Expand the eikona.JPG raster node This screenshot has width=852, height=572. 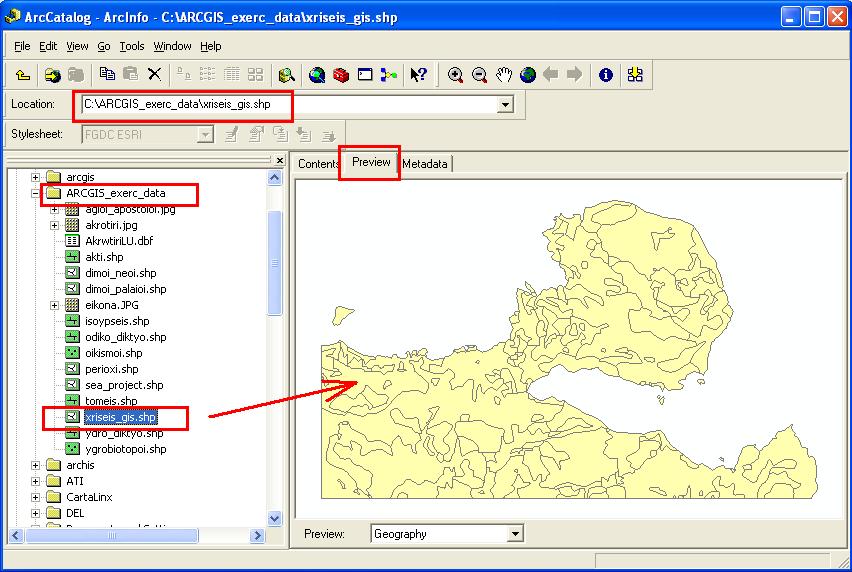pos(54,305)
